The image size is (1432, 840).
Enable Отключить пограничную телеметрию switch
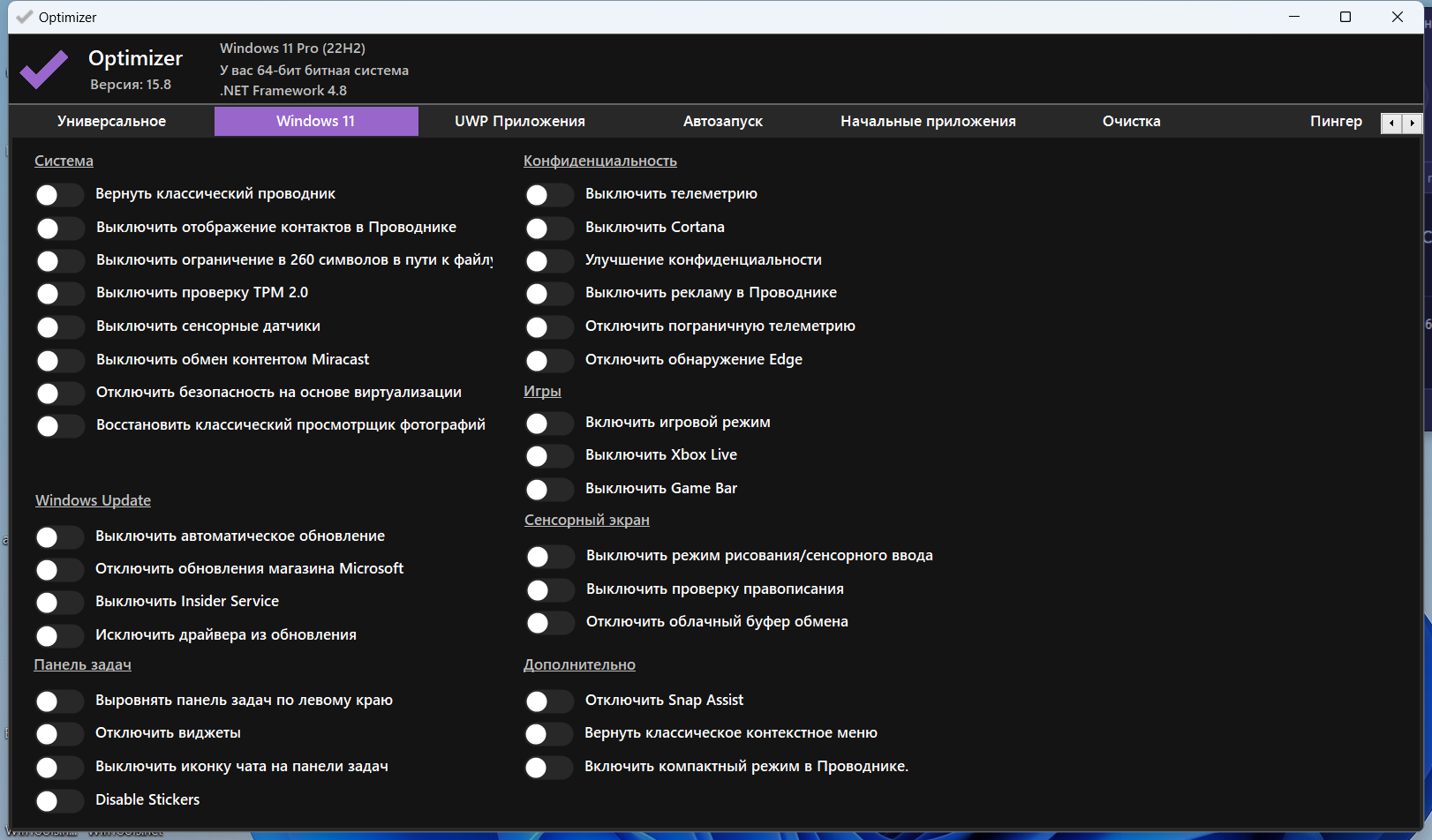(548, 327)
